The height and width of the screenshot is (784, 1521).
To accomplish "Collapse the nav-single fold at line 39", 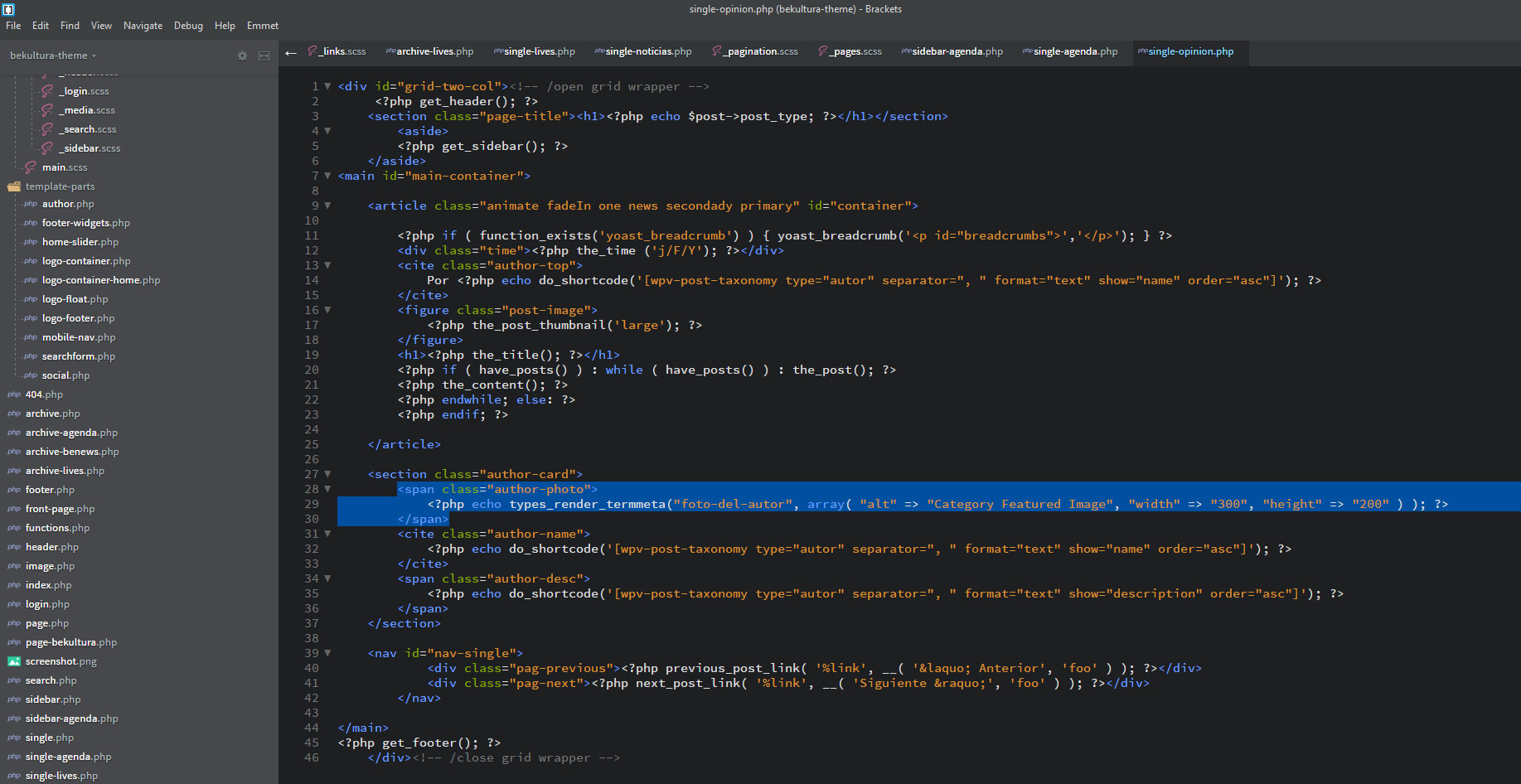I will 327,653.
